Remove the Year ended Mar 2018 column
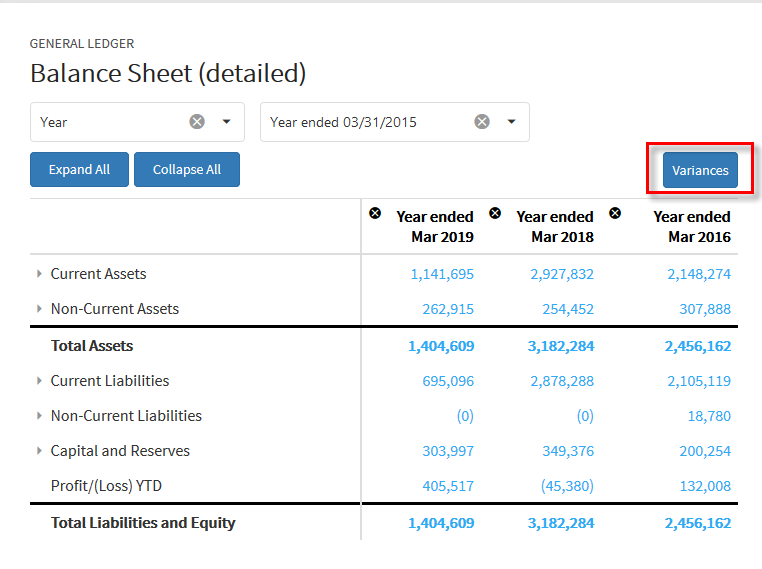The width and height of the screenshot is (762, 569). pos(495,213)
